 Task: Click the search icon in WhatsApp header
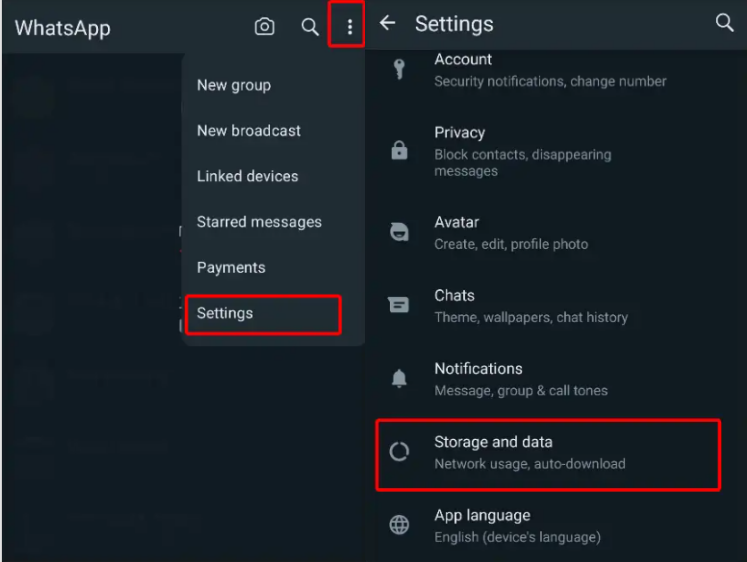[x=310, y=27]
